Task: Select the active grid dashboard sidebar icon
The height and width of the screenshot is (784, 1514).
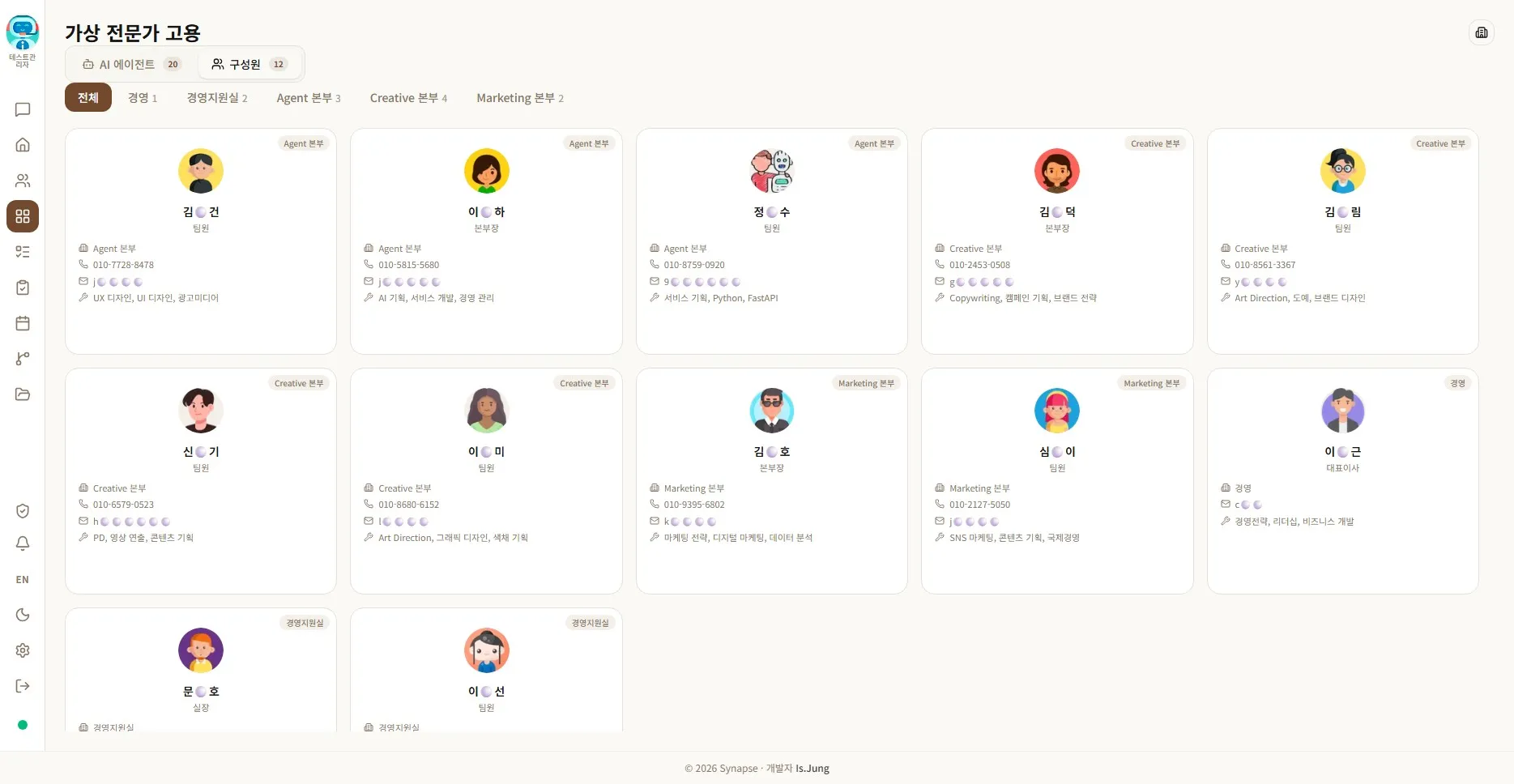Action: tap(23, 216)
